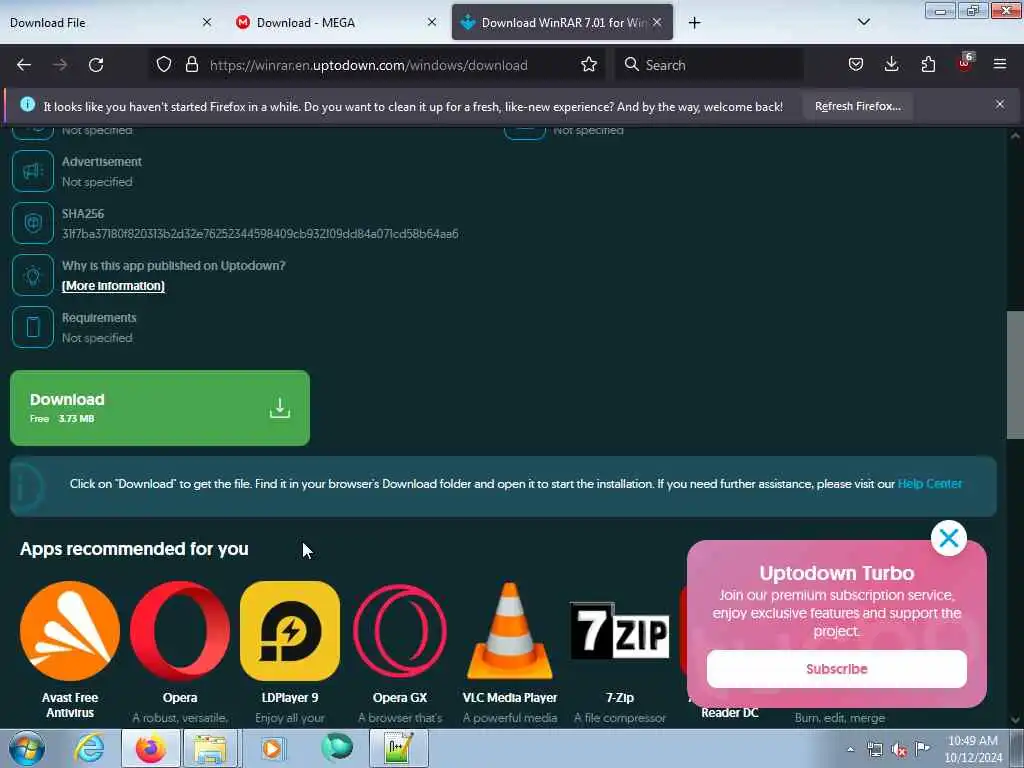The width and height of the screenshot is (1024, 768).
Task: Close the Uptodown Turbo popup
Action: [x=948, y=538]
